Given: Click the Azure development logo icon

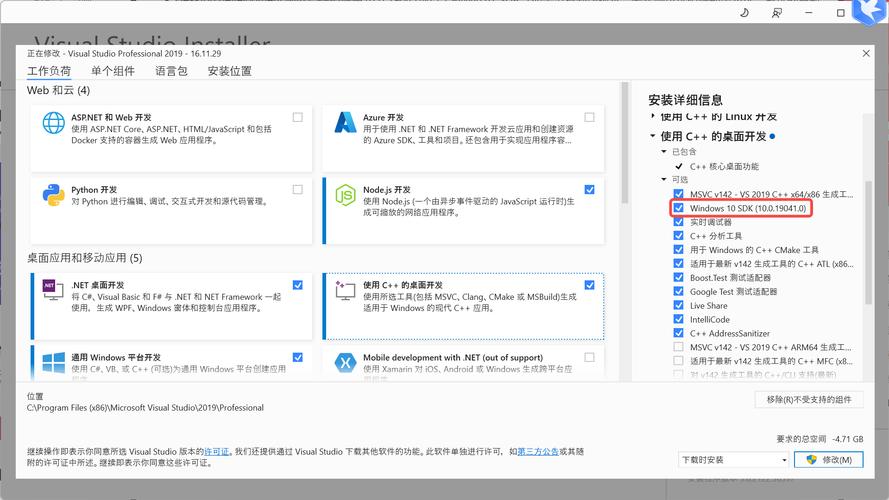Looking at the screenshot, I should point(345,122).
